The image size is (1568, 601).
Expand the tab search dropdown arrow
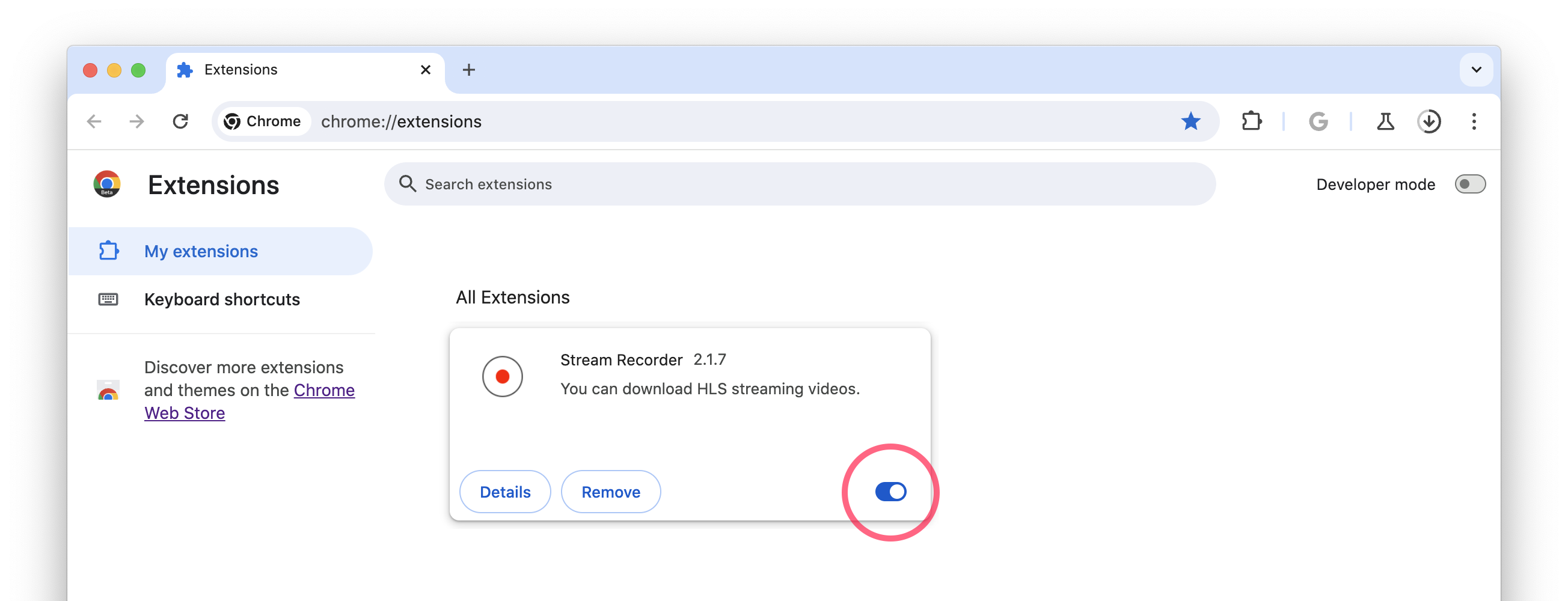click(x=1476, y=70)
